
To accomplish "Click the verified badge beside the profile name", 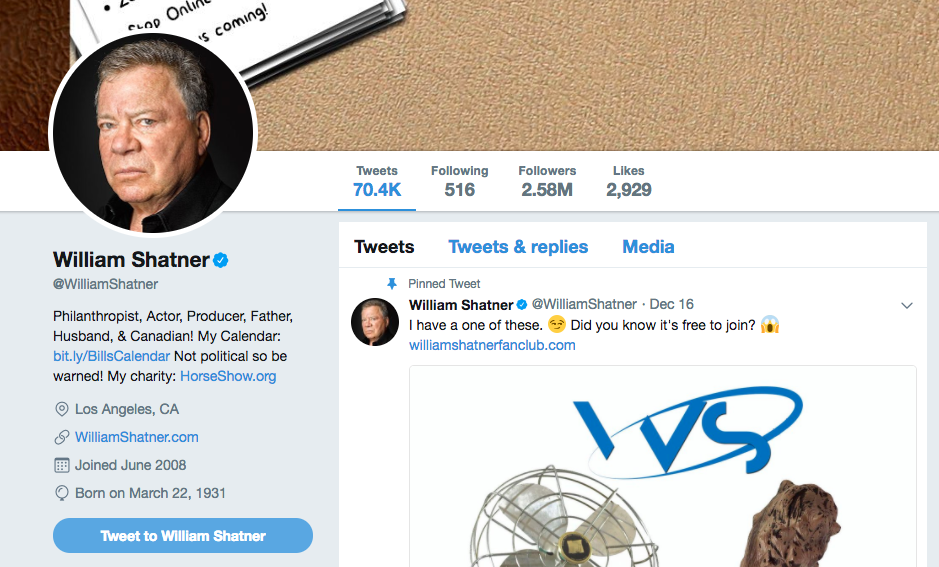I will [x=221, y=260].
